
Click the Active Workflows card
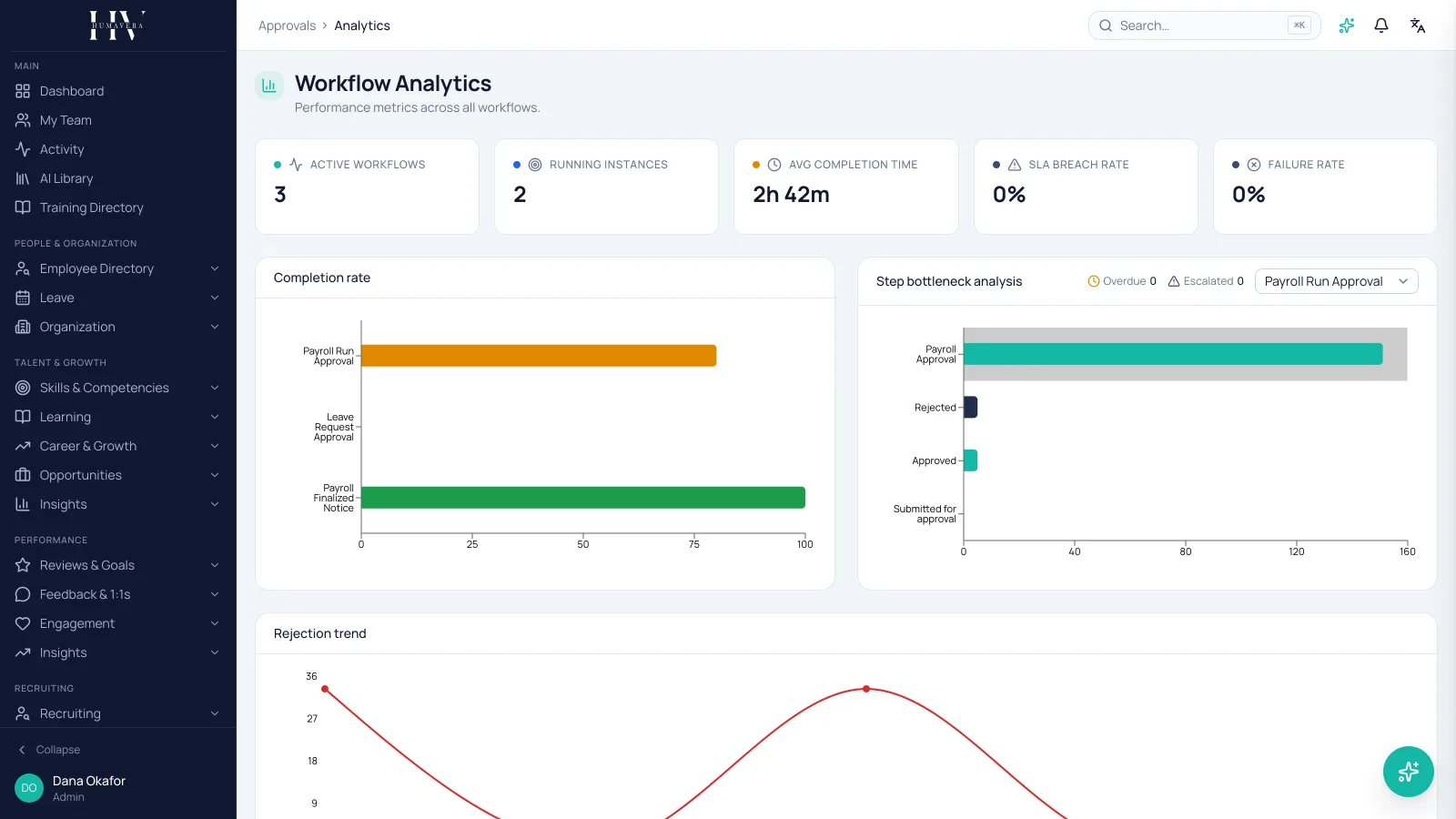(368, 187)
